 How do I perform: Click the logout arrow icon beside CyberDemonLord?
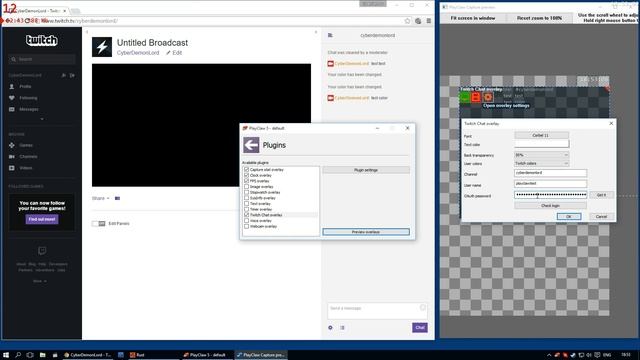point(72,76)
